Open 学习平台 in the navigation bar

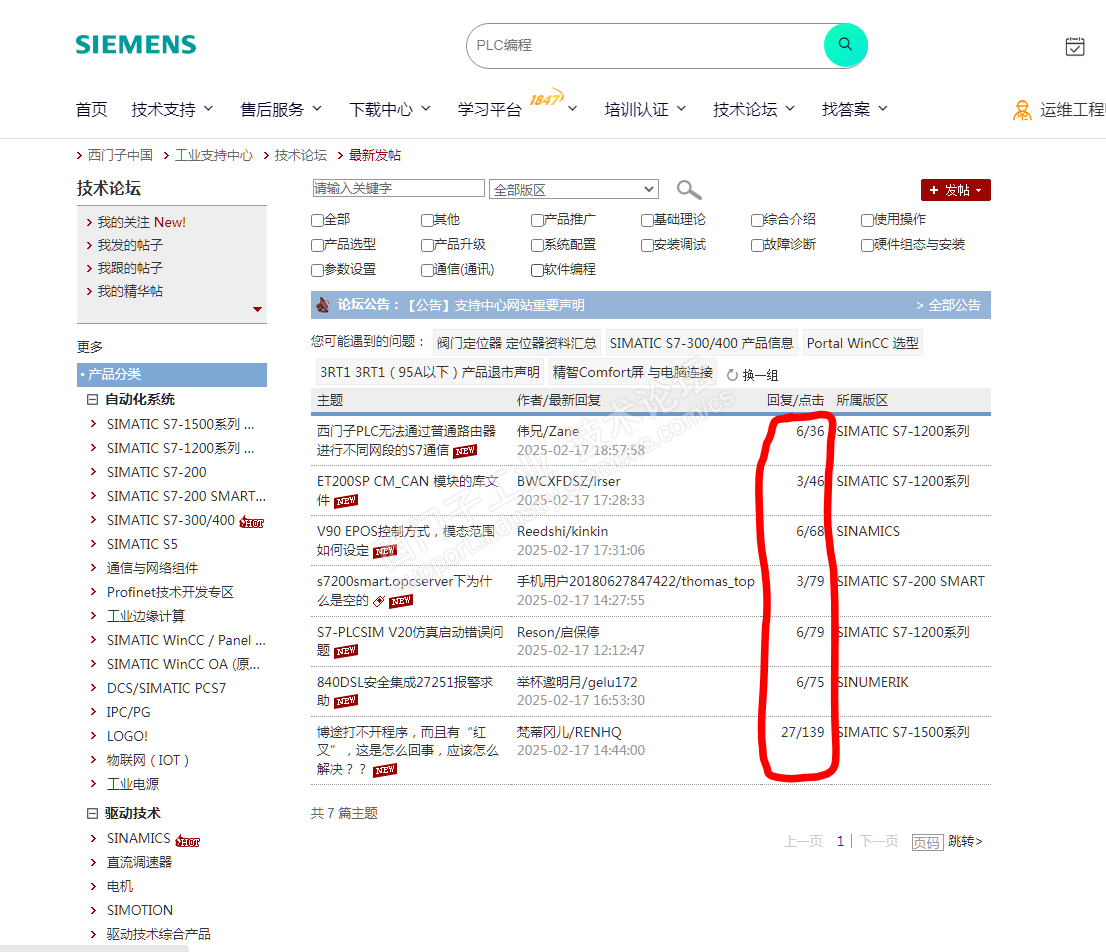pos(490,109)
